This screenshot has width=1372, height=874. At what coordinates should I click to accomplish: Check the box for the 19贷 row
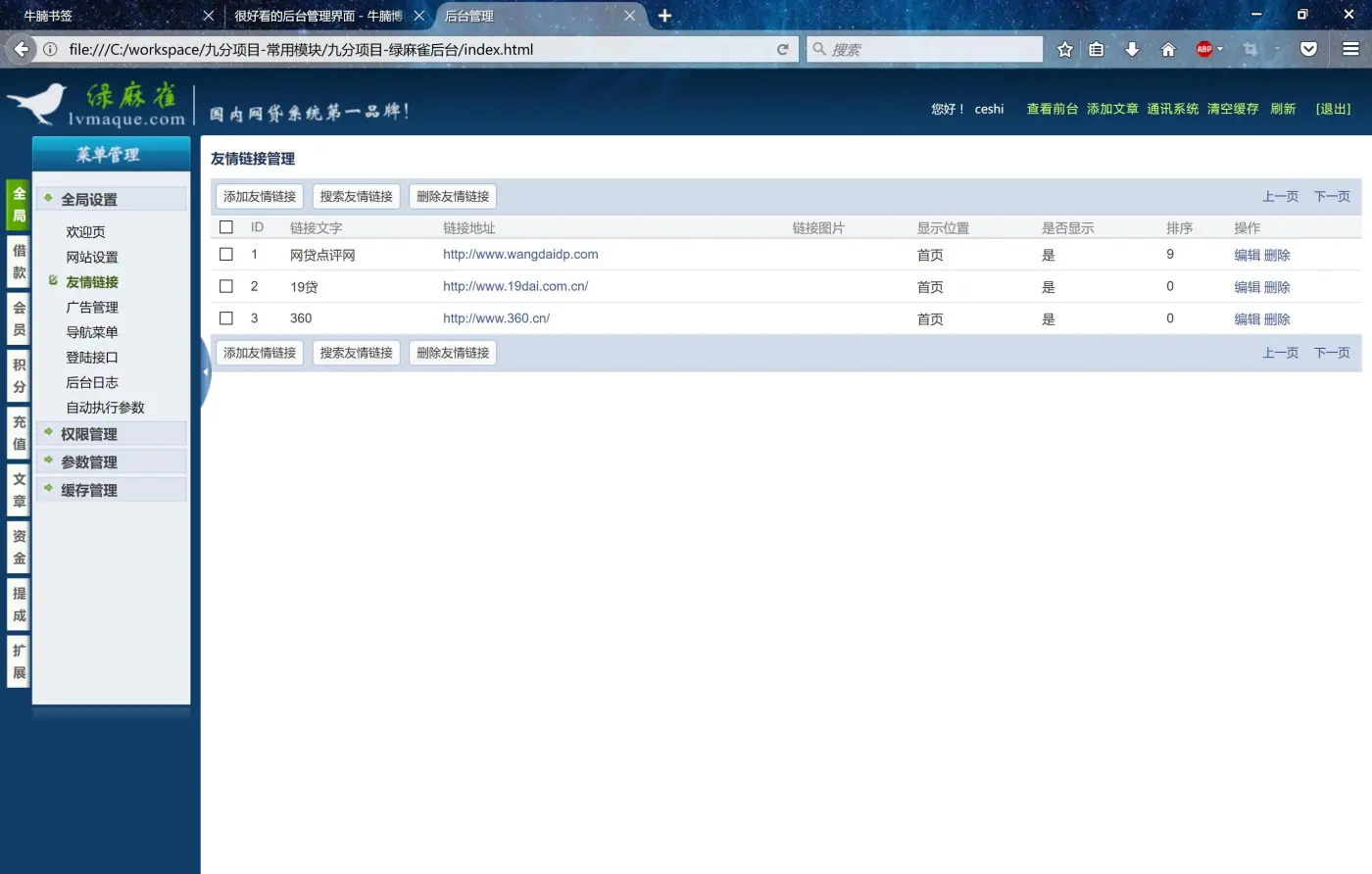pos(226,286)
